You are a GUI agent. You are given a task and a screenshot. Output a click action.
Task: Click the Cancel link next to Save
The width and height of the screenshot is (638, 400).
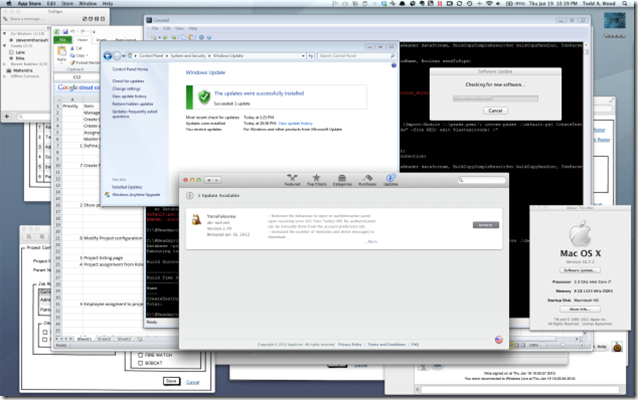[192, 382]
